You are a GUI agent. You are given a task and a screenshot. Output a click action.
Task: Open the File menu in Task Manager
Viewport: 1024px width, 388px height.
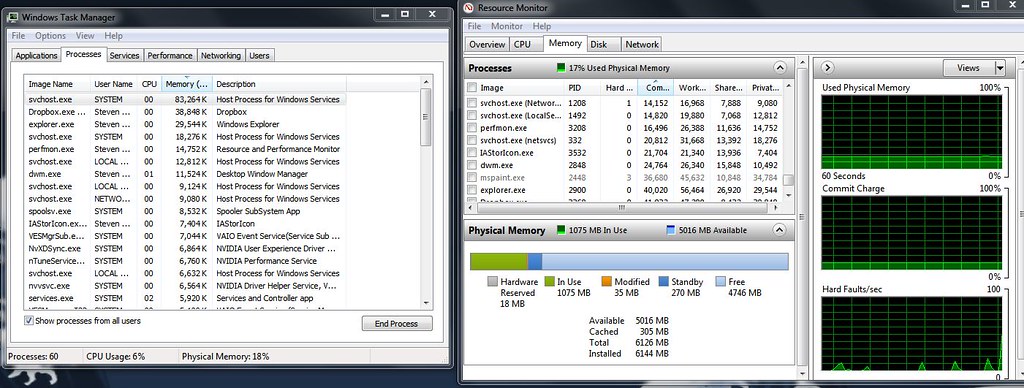(18, 36)
